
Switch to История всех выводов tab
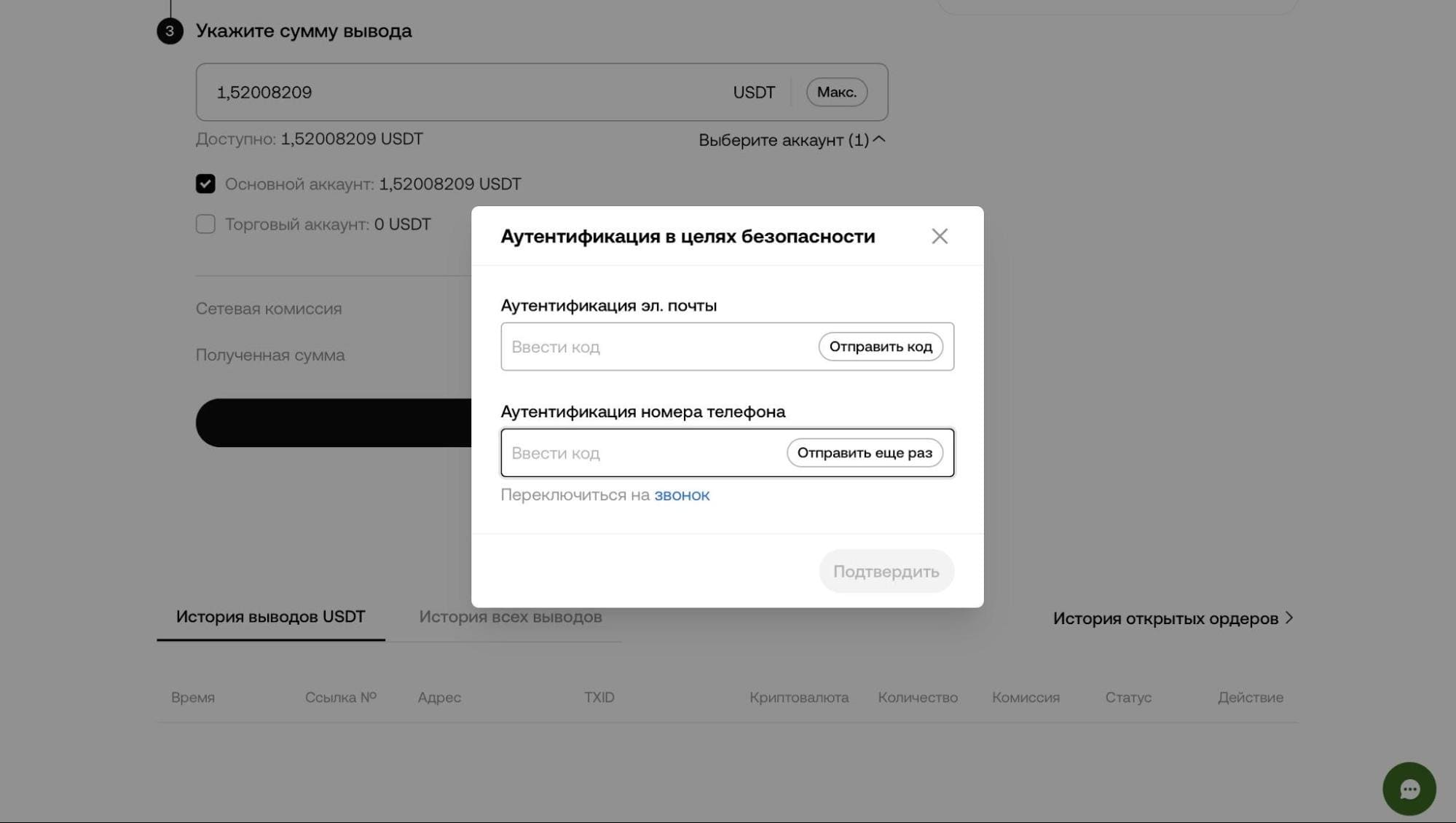[x=510, y=617]
